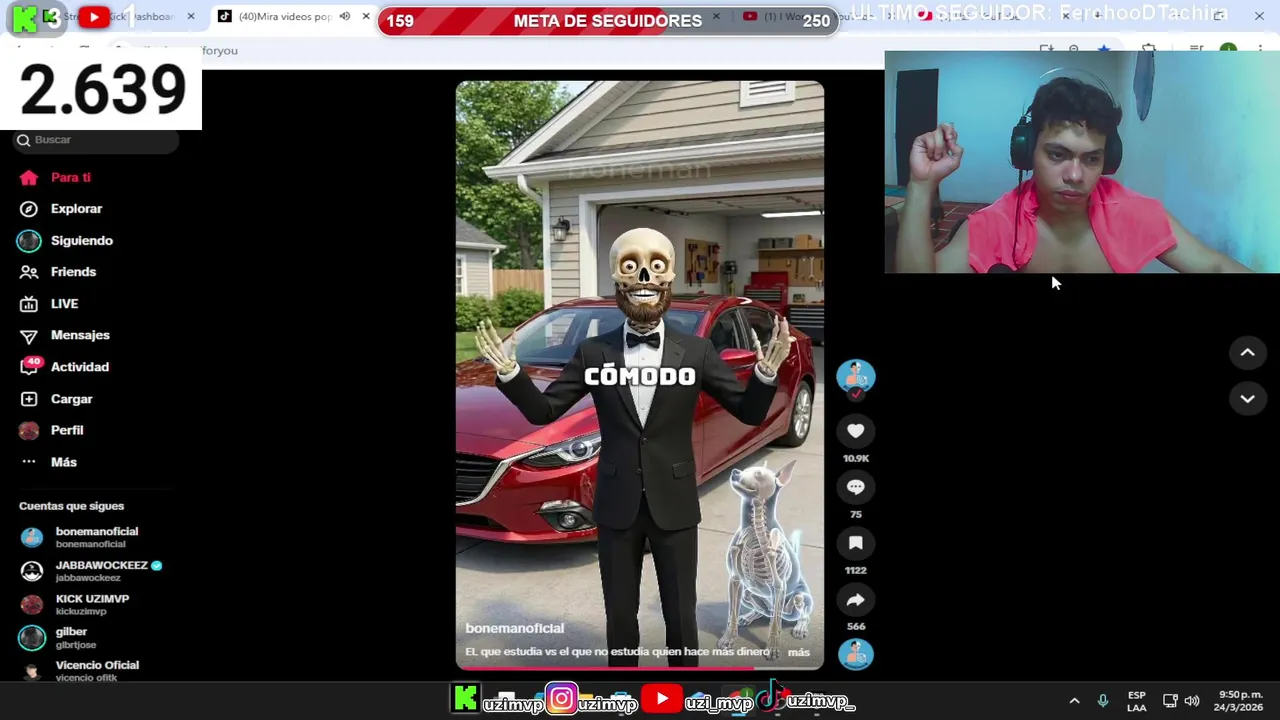Image resolution: width=1280 pixels, height=720 pixels.
Task: Close the TikTok browser tab
Action: 366,16
